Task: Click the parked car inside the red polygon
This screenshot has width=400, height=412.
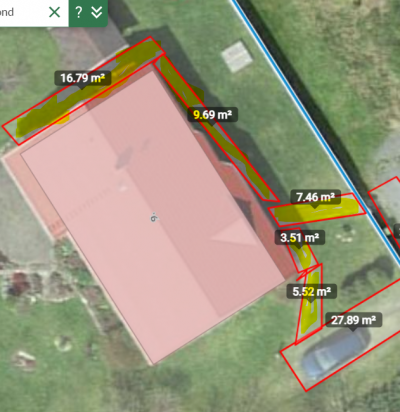Action: (334, 355)
